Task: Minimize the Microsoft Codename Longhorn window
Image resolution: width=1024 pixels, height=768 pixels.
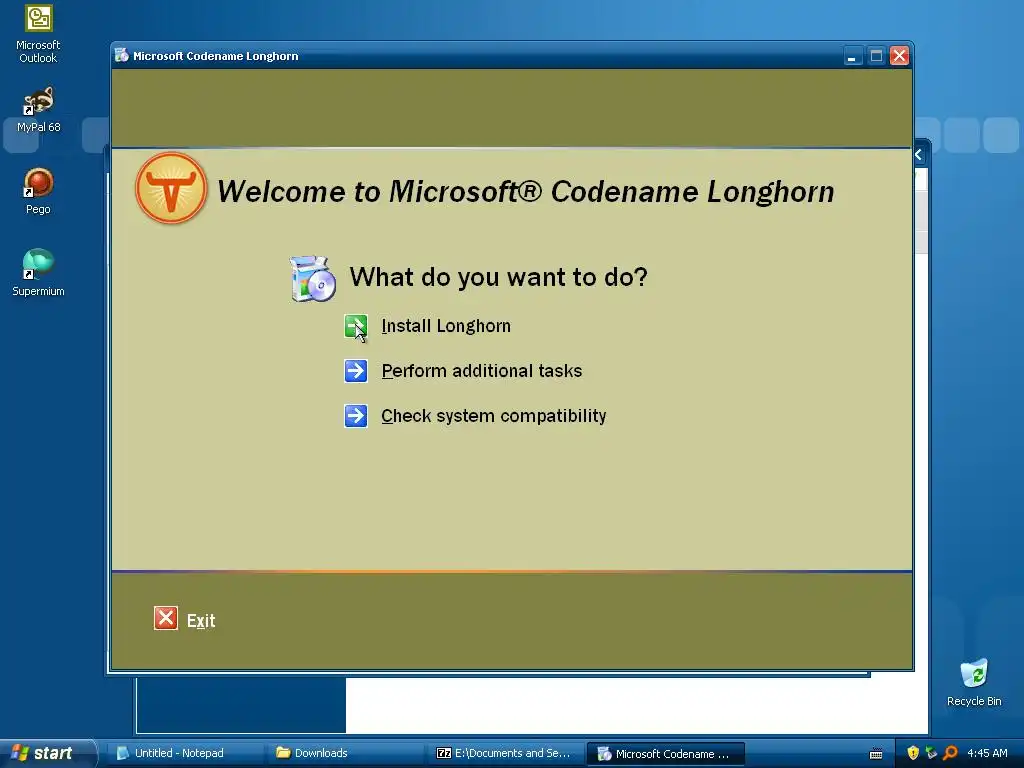Action: pos(852,56)
